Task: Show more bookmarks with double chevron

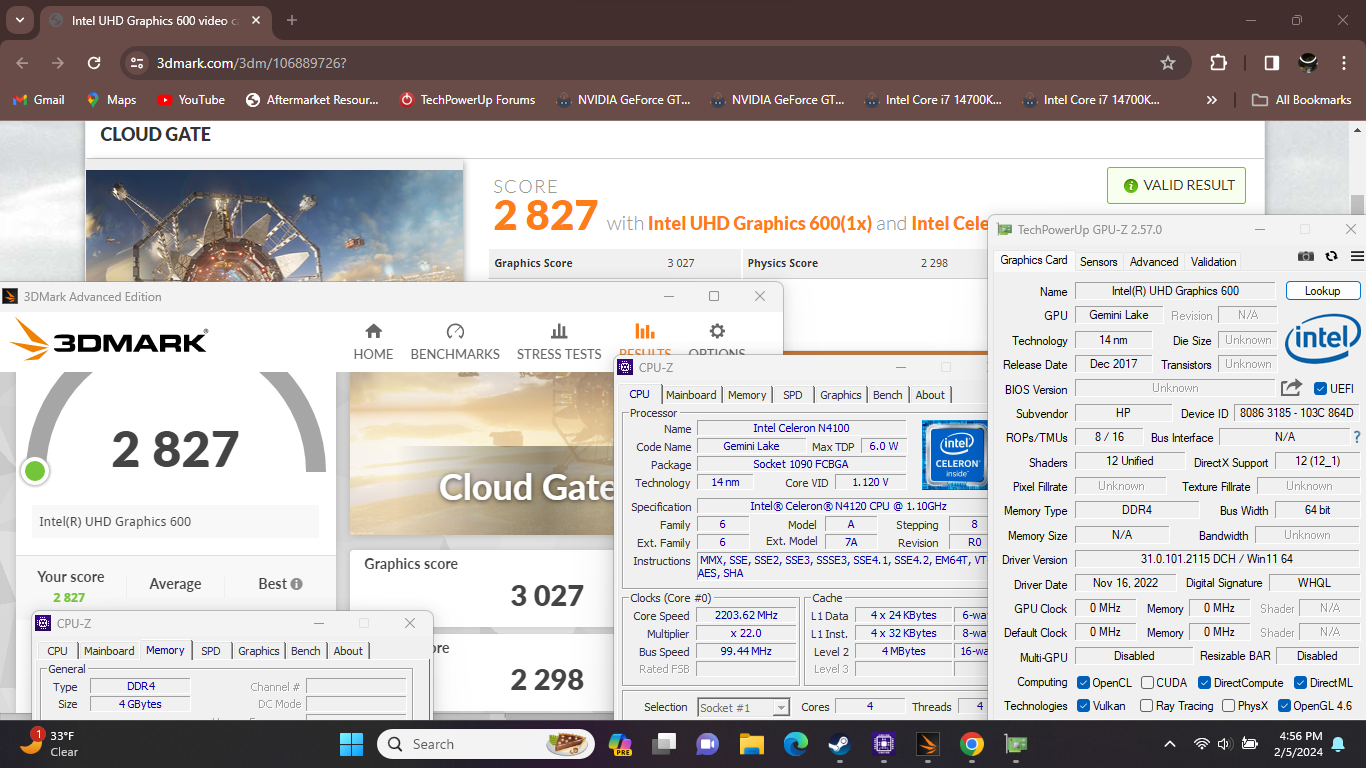Action: pyautogui.click(x=1212, y=100)
